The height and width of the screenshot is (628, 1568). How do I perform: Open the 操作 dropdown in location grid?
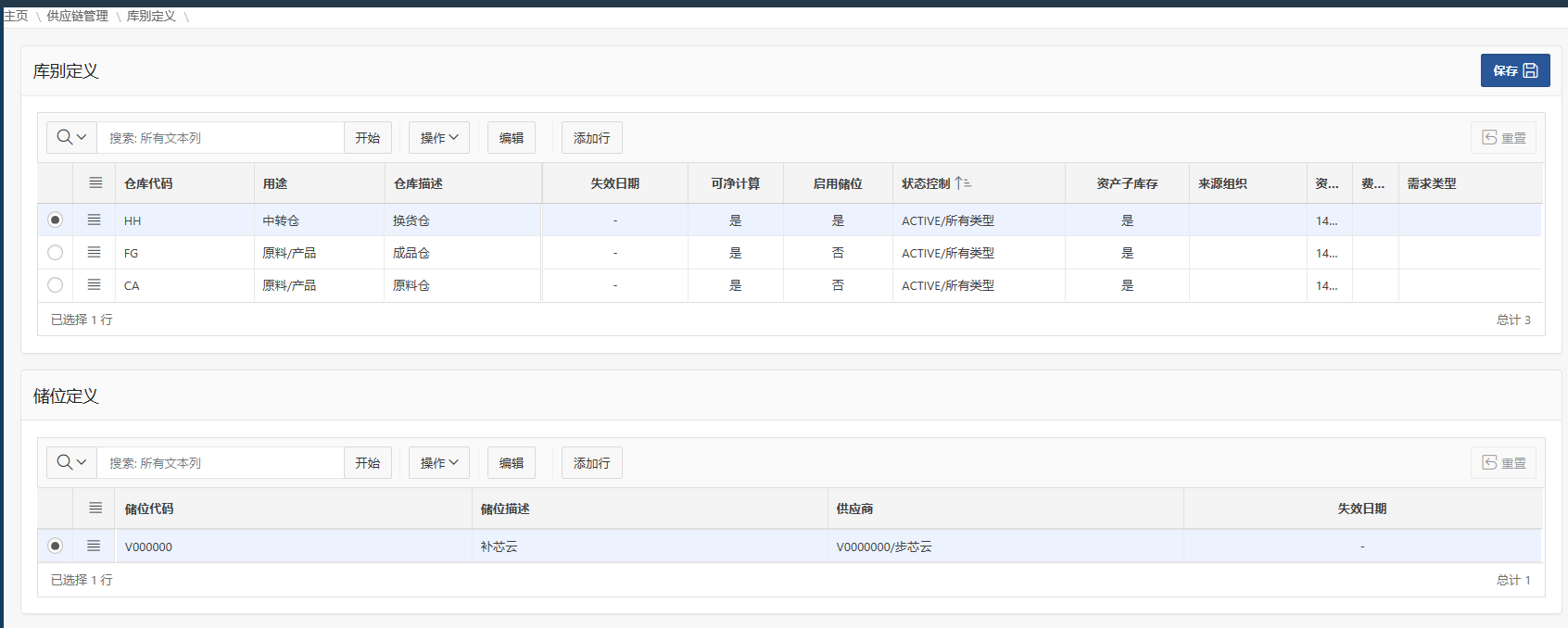tap(439, 463)
